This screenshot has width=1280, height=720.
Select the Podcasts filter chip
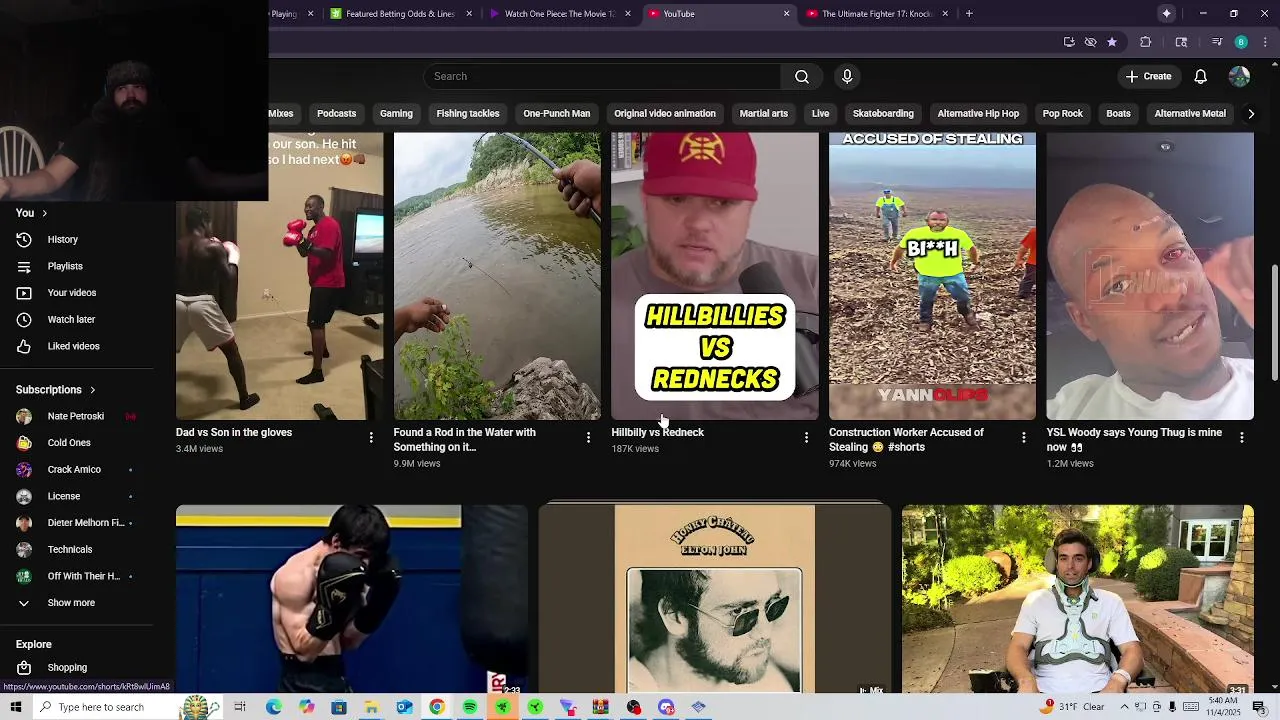click(336, 114)
